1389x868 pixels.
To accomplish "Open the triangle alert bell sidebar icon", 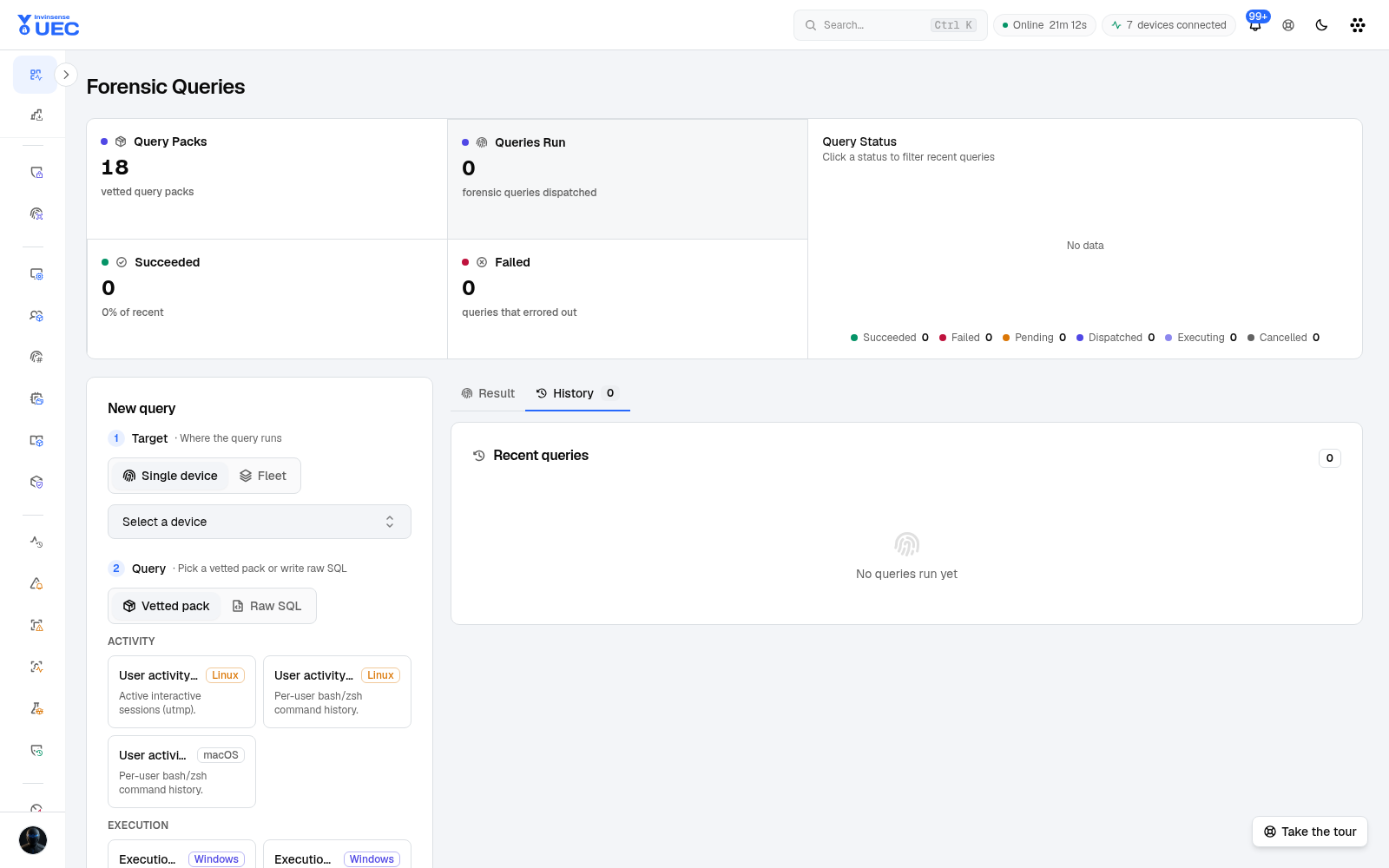I will coord(36,583).
